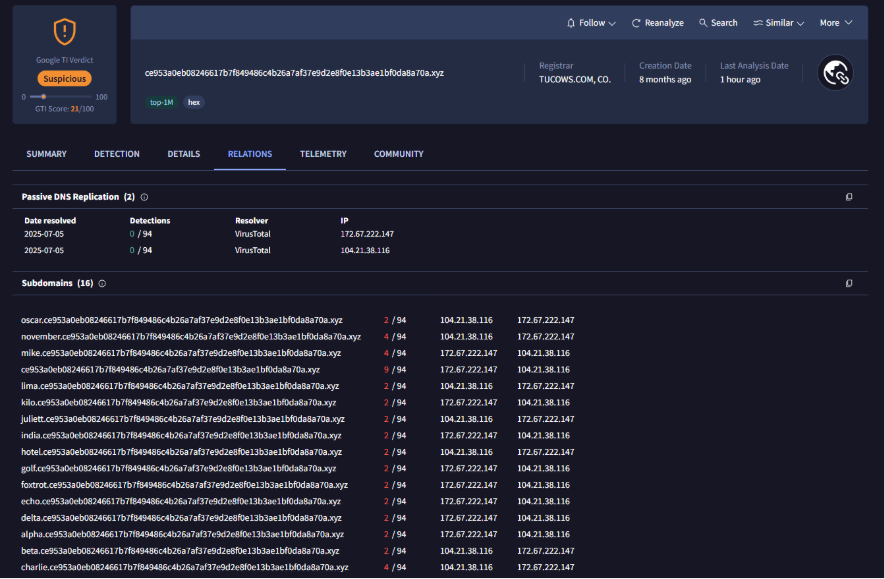Open the delta subdomain entry
Image resolution: width=885 pixels, height=579 pixels.
point(181,517)
